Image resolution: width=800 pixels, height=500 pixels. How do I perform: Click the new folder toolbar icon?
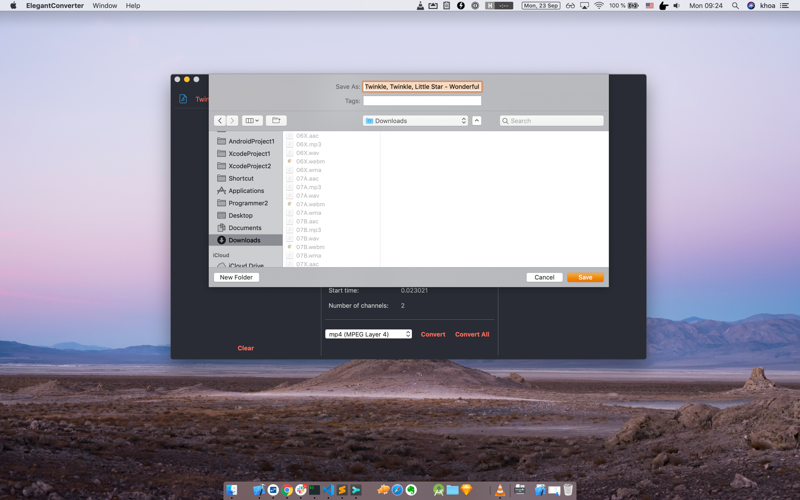pos(276,121)
